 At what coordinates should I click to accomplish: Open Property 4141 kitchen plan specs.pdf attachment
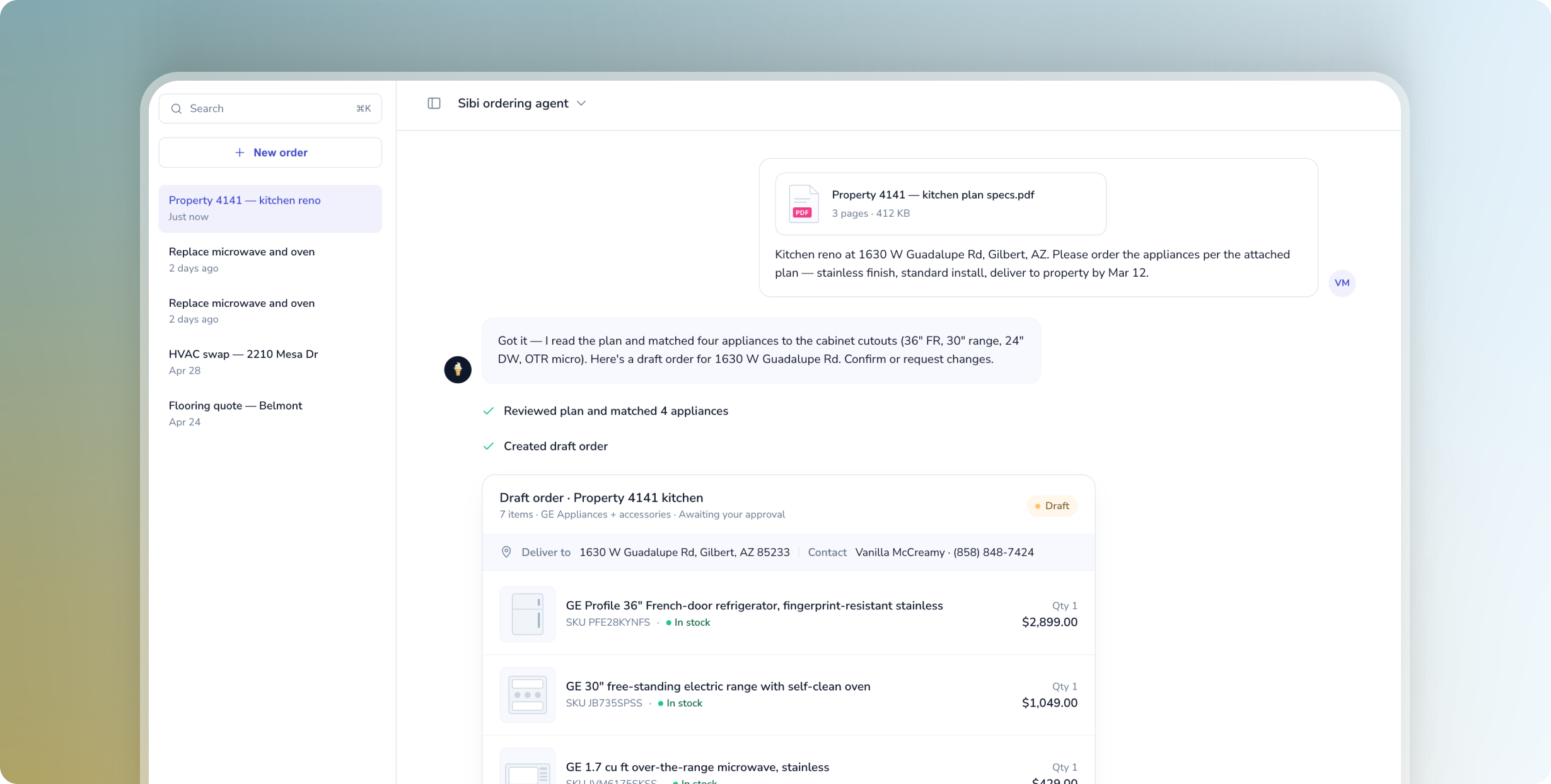coord(940,204)
